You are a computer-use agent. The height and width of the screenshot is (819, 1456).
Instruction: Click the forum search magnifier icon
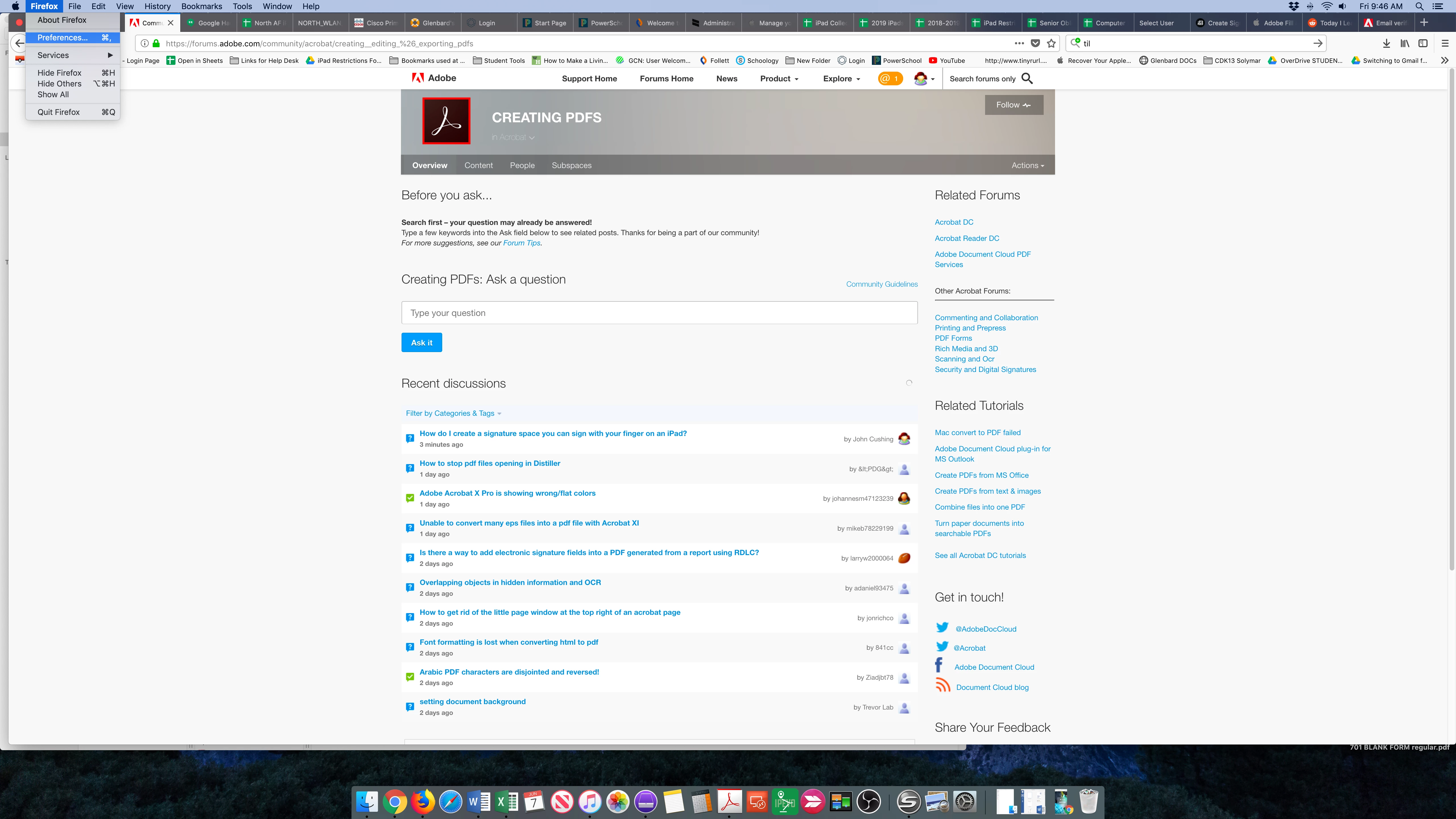pos(1027,78)
